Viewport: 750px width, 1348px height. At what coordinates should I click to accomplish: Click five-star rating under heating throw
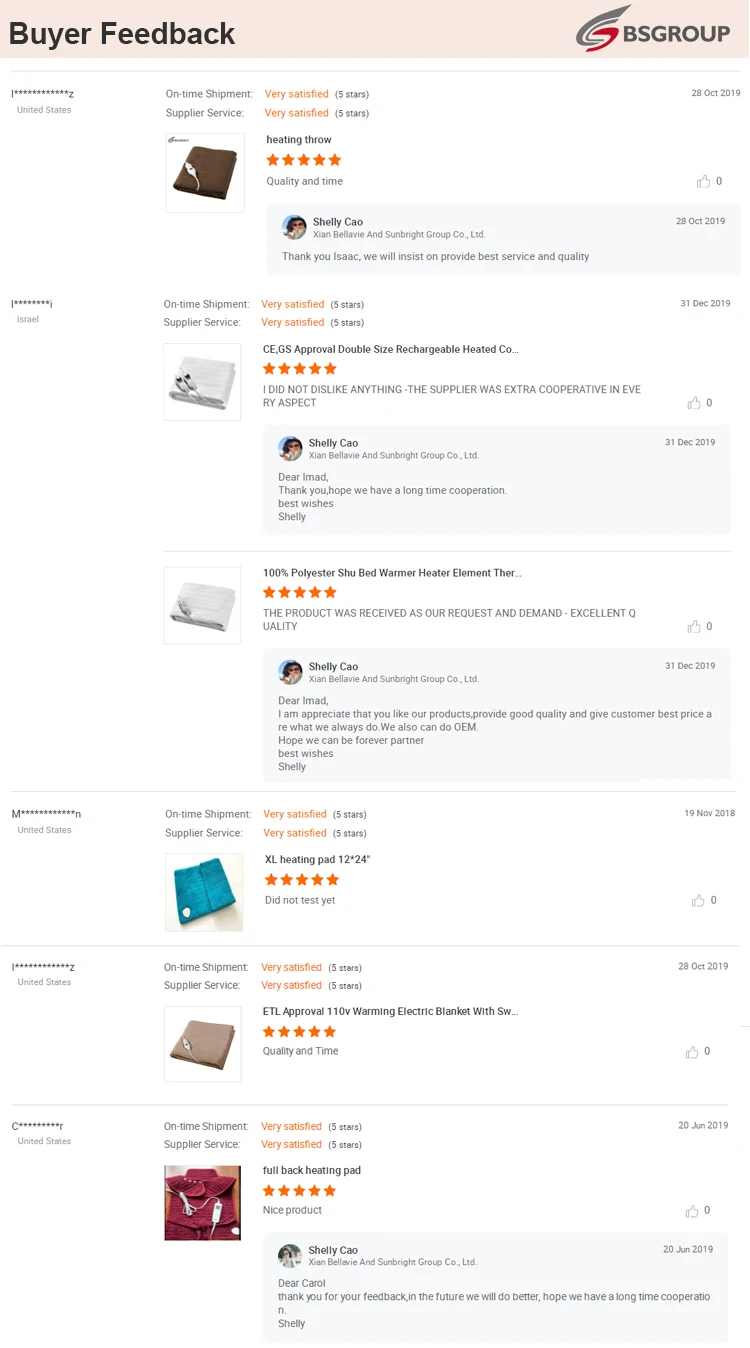pos(304,160)
